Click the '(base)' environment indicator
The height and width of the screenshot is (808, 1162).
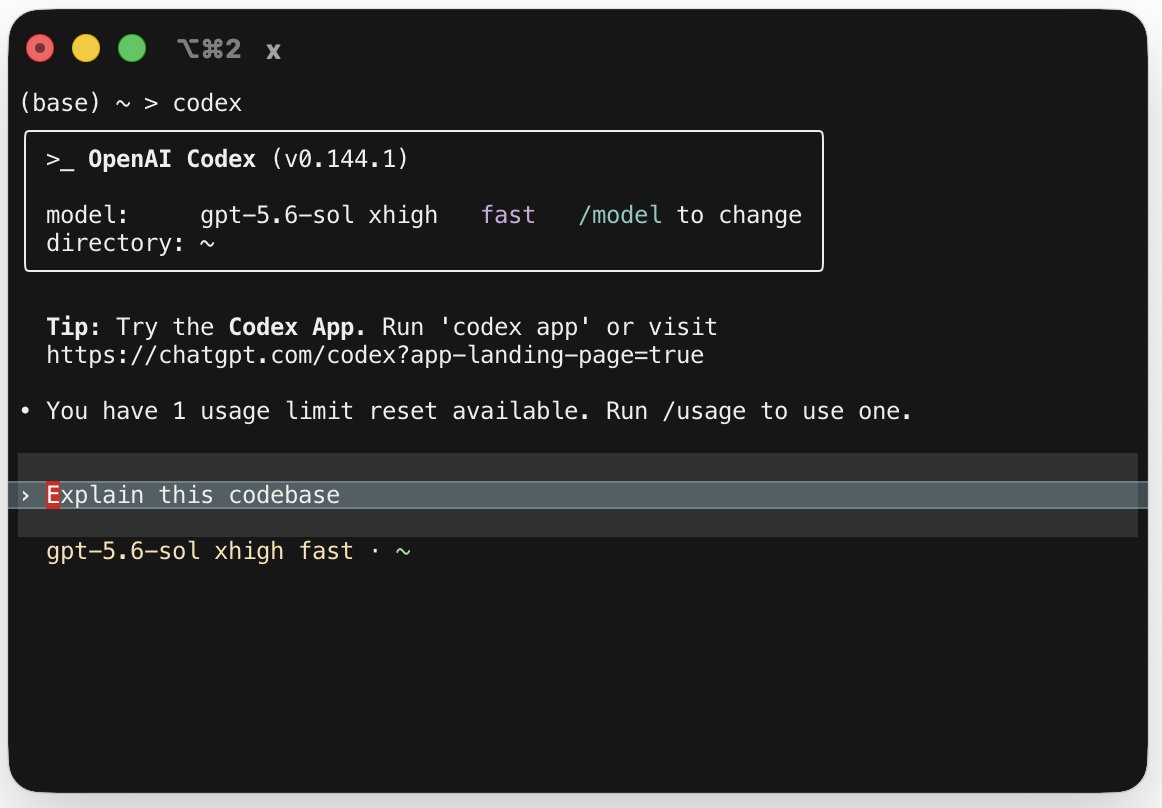(60, 103)
